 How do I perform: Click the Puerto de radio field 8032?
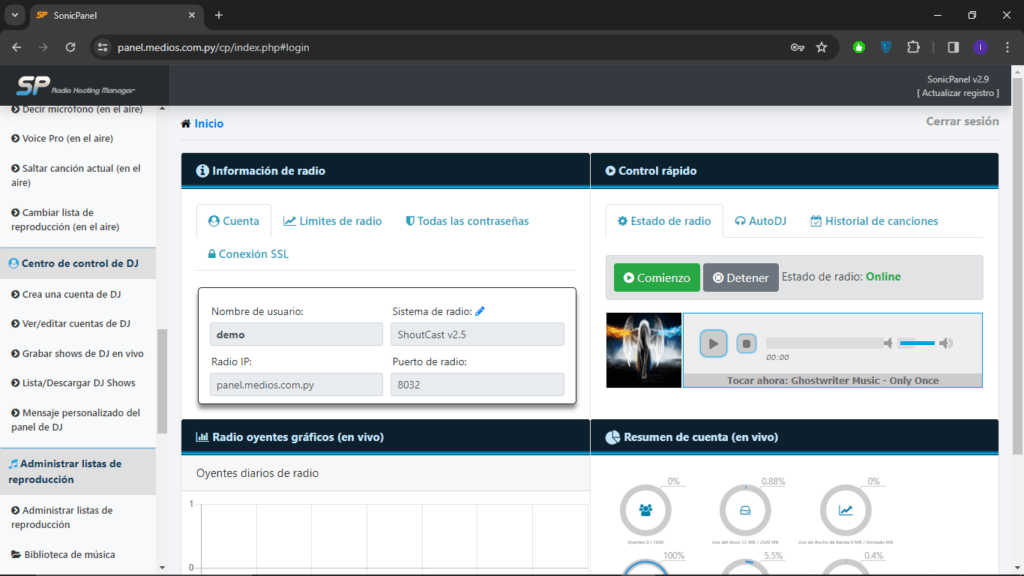click(x=477, y=385)
